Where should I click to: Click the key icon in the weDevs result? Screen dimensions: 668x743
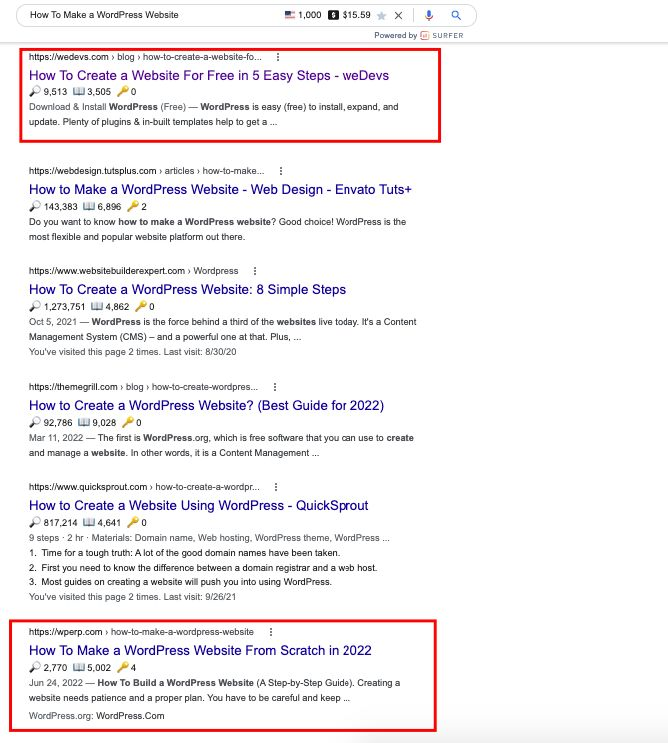click(123, 91)
